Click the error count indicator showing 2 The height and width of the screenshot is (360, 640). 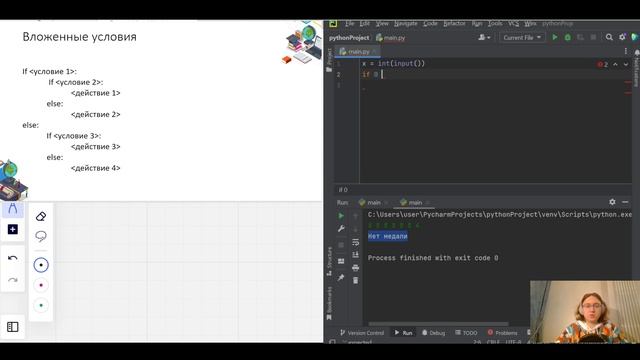603,64
